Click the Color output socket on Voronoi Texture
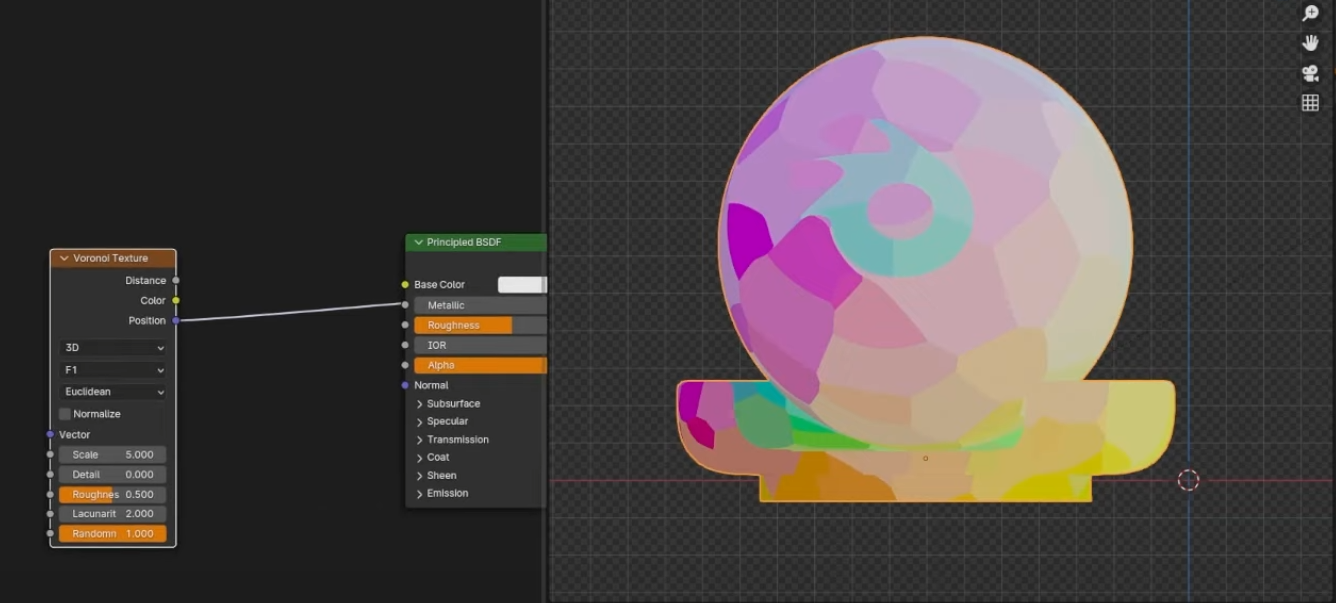This screenshot has height=603, width=1336. [x=176, y=300]
